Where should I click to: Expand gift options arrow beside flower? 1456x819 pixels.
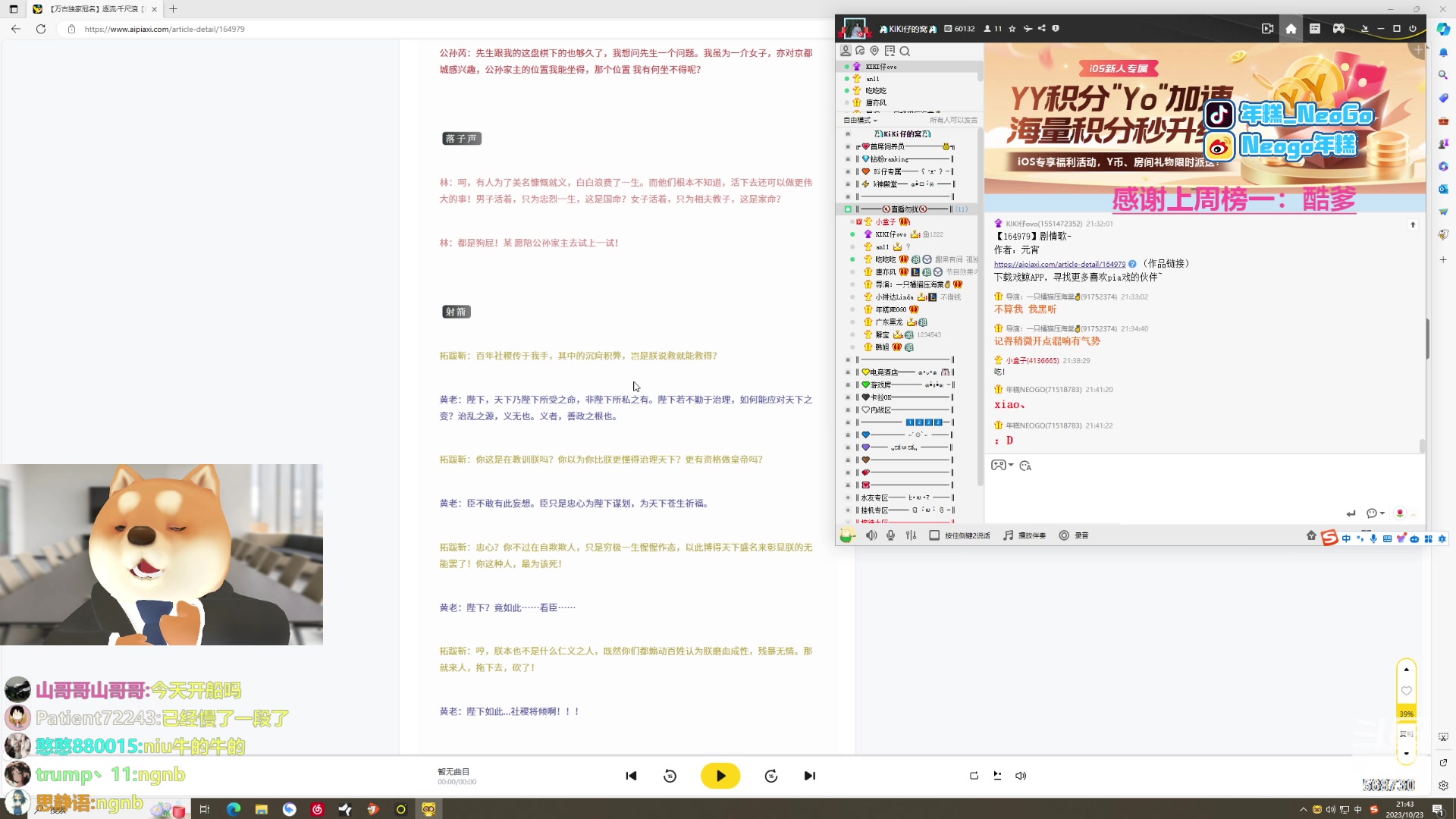tap(1414, 514)
